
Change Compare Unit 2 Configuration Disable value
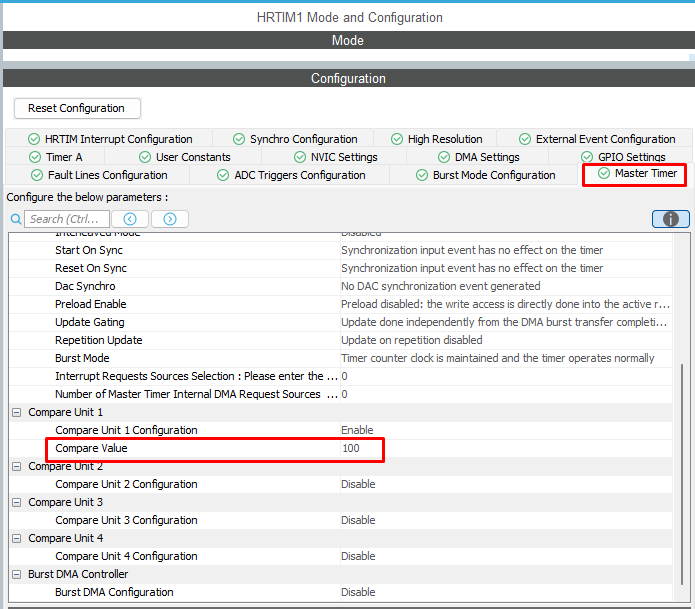point(506,484)
